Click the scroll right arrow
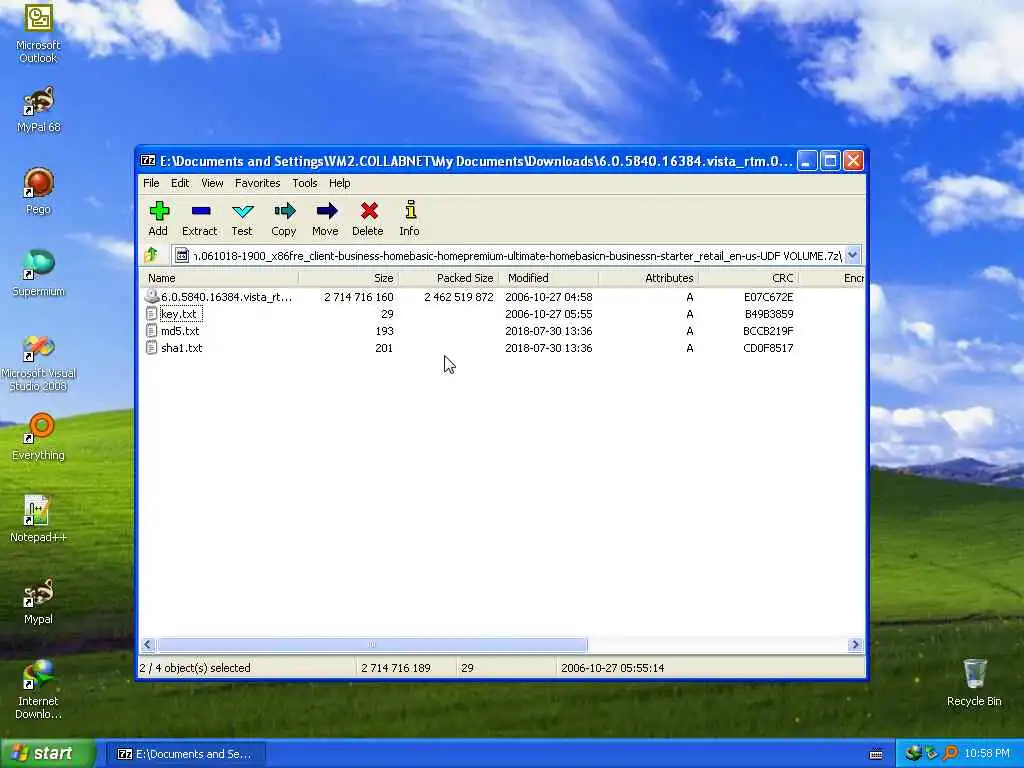This screenshot has height=768, width=1024. pyautogui.click(x=856, y=645)
